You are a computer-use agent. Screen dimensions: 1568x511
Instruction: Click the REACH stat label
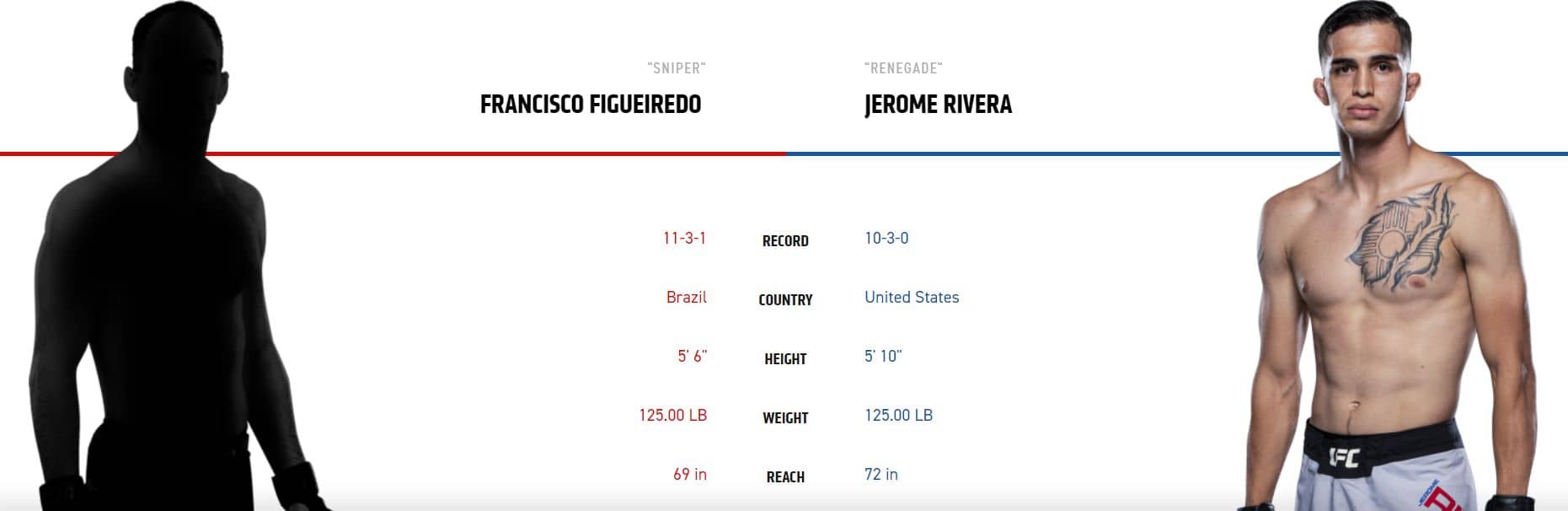[785, 477]
